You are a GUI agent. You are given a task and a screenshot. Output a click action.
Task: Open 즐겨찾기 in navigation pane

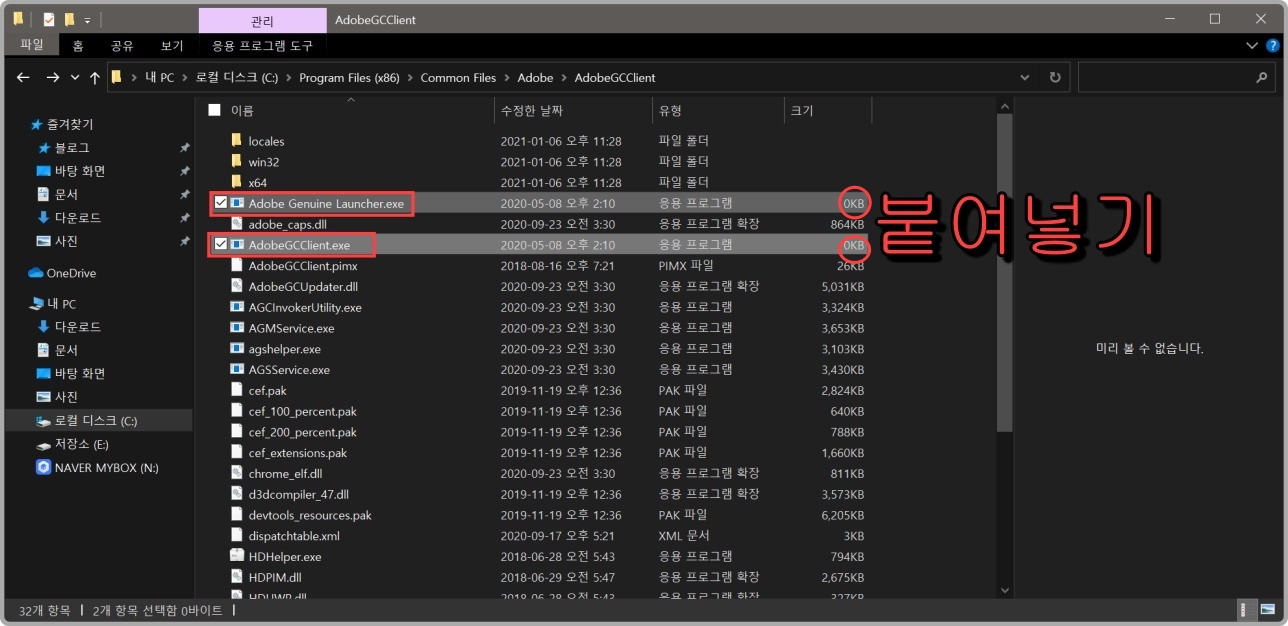[70, 124]
